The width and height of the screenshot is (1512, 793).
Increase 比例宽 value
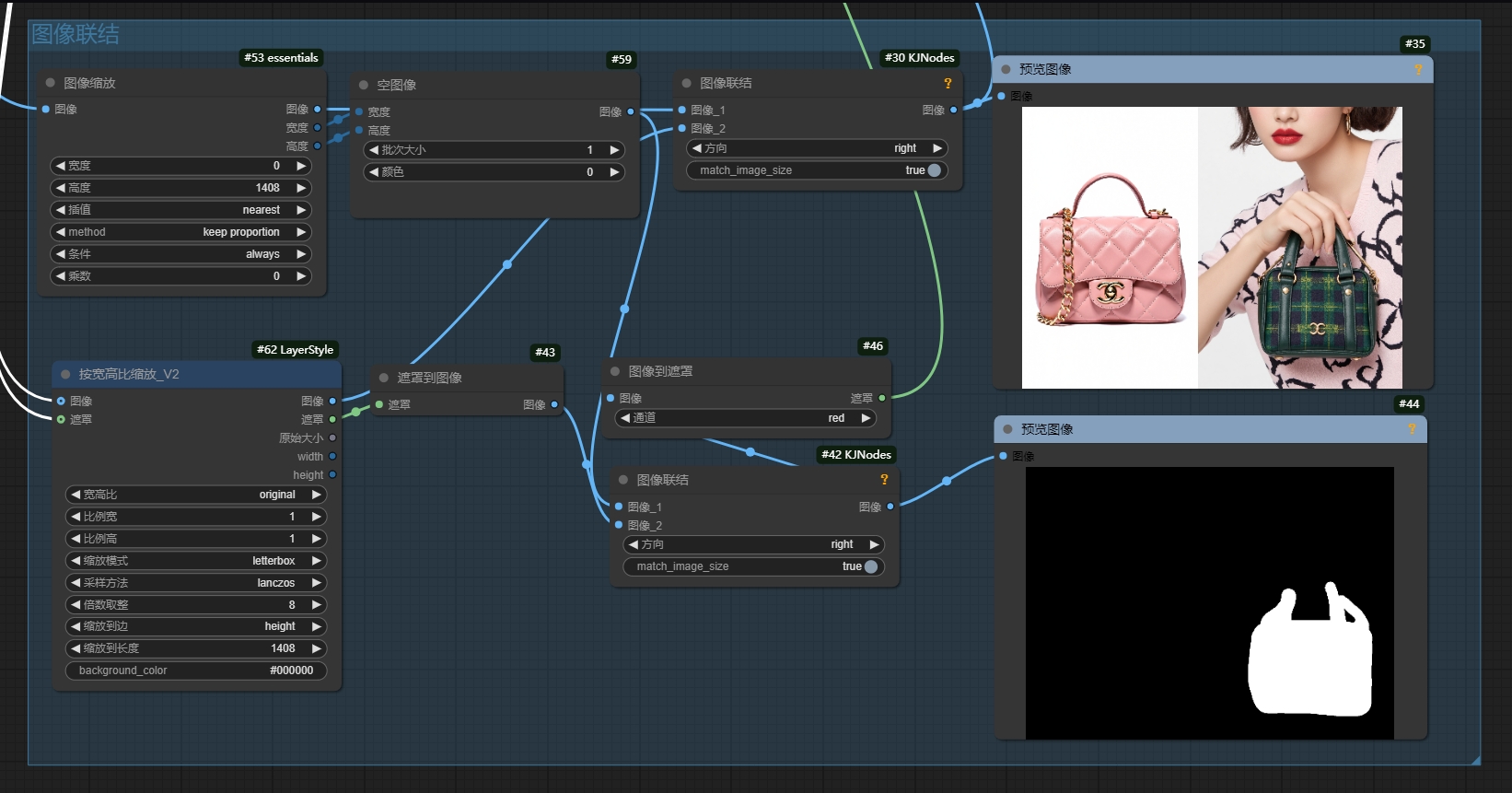coord(317,517)
